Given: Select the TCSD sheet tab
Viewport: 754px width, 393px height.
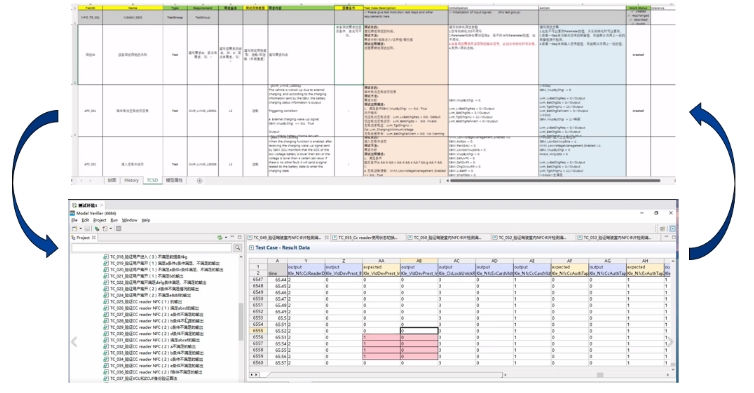Looking at the screenshot, I should (152, 180).
